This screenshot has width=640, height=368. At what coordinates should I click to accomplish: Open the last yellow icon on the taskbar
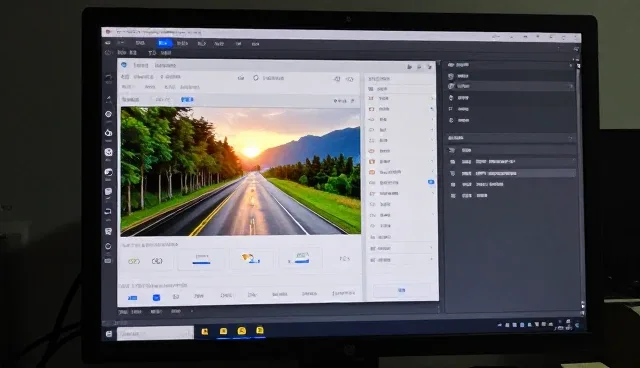tap(260, 330)
